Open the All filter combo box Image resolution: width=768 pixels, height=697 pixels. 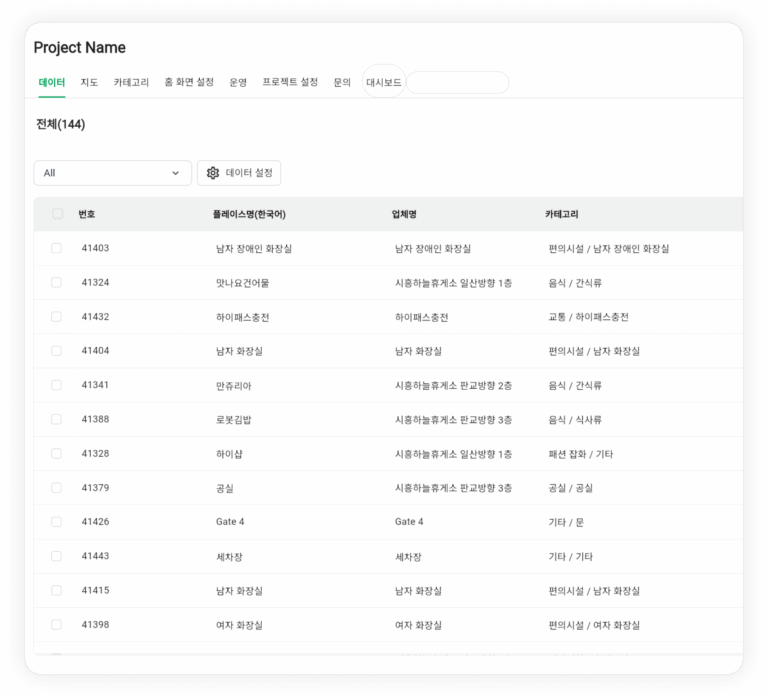point(112,173)
